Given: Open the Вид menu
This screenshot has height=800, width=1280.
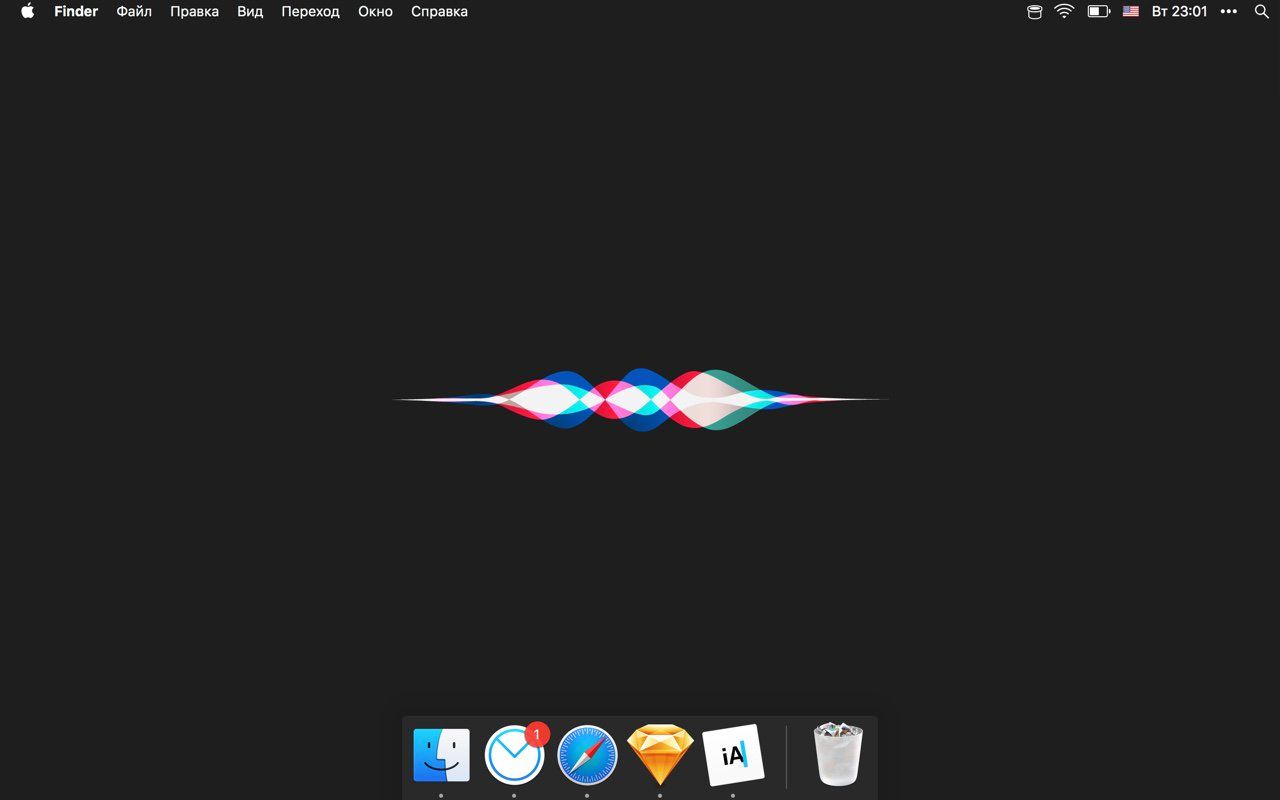Looking at the screenshot, I should click(250, 12).
